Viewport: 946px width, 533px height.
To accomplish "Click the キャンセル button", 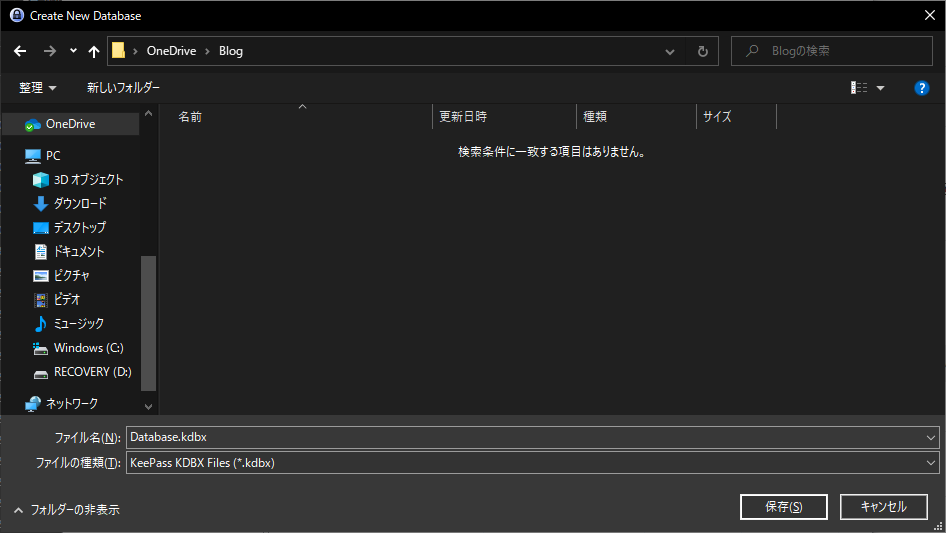I will coord(883,507).
